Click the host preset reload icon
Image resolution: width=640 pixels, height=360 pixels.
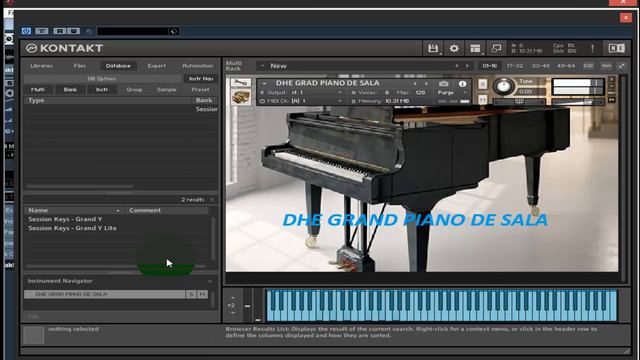point(174,31)
